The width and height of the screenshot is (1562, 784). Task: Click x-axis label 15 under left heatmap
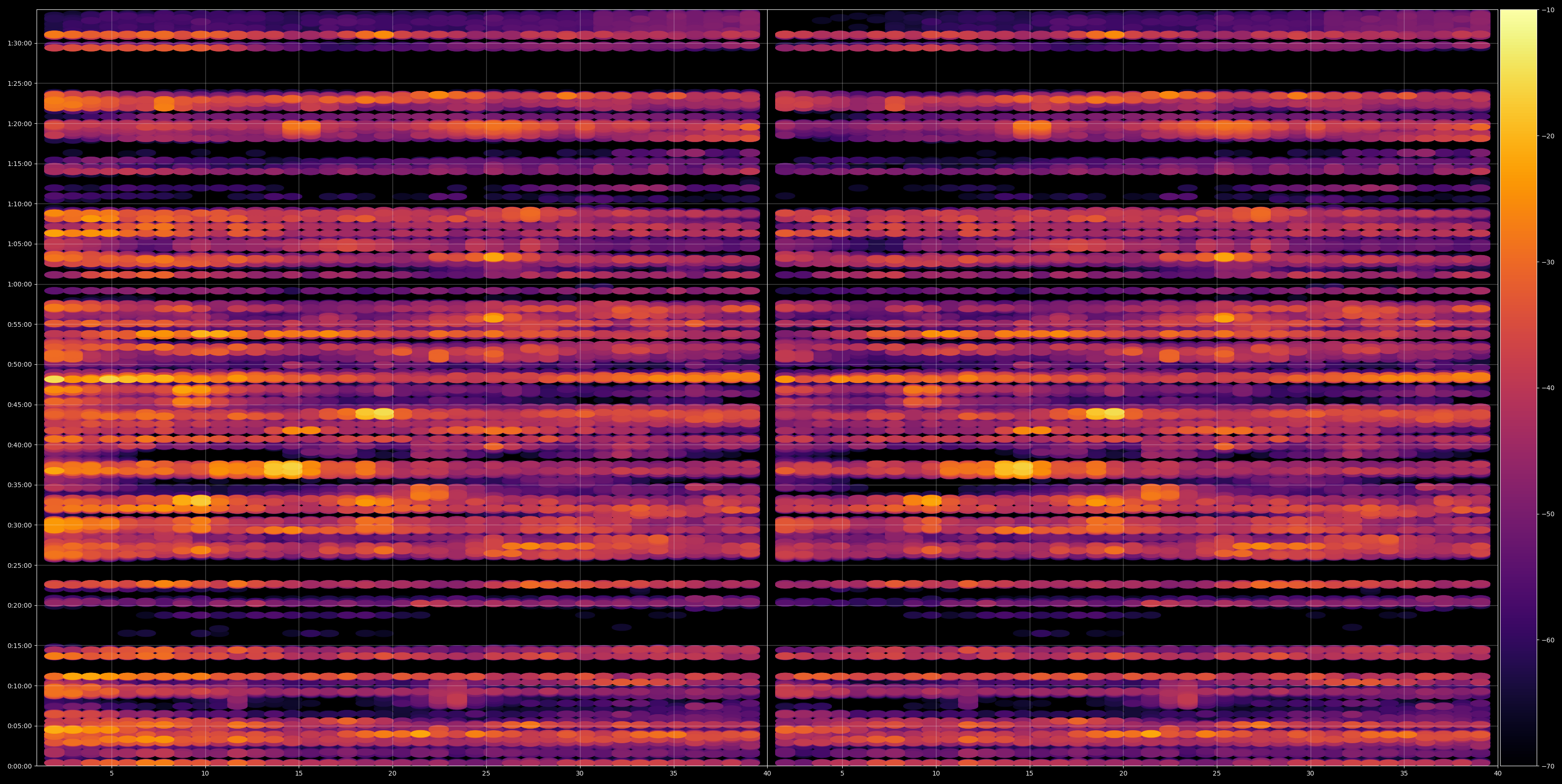click(x=299, y=774)
